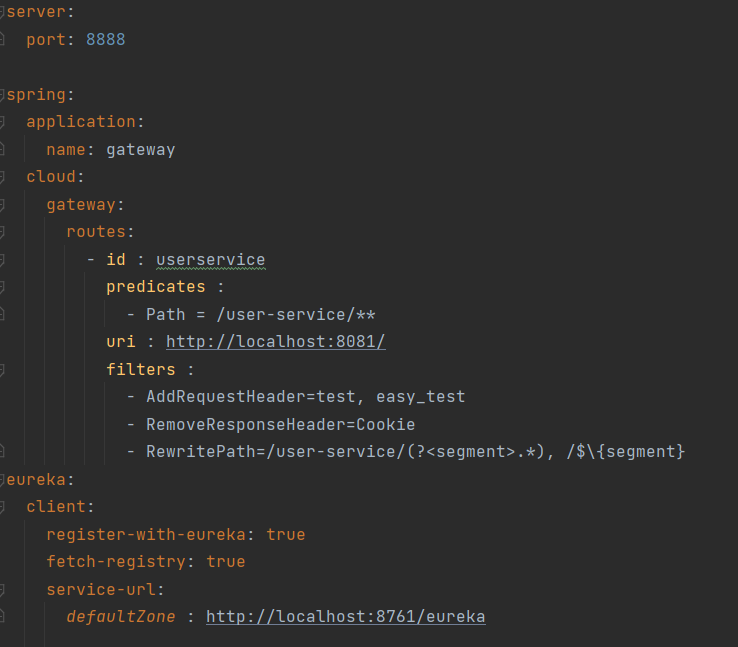Click the name key under application
Screen dimensions: 738x647
[x=66, y=150]
